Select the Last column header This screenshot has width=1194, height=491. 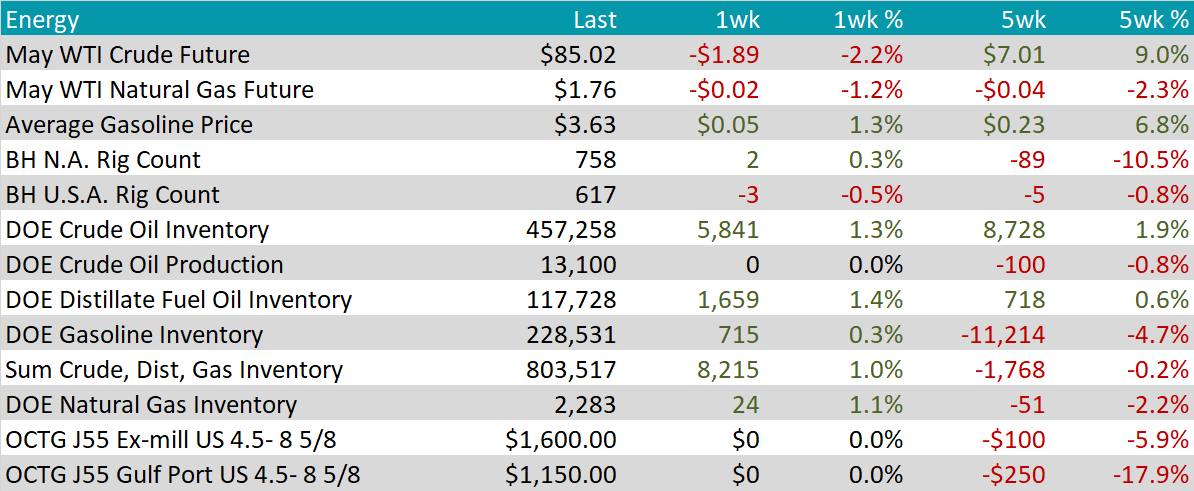595,20
